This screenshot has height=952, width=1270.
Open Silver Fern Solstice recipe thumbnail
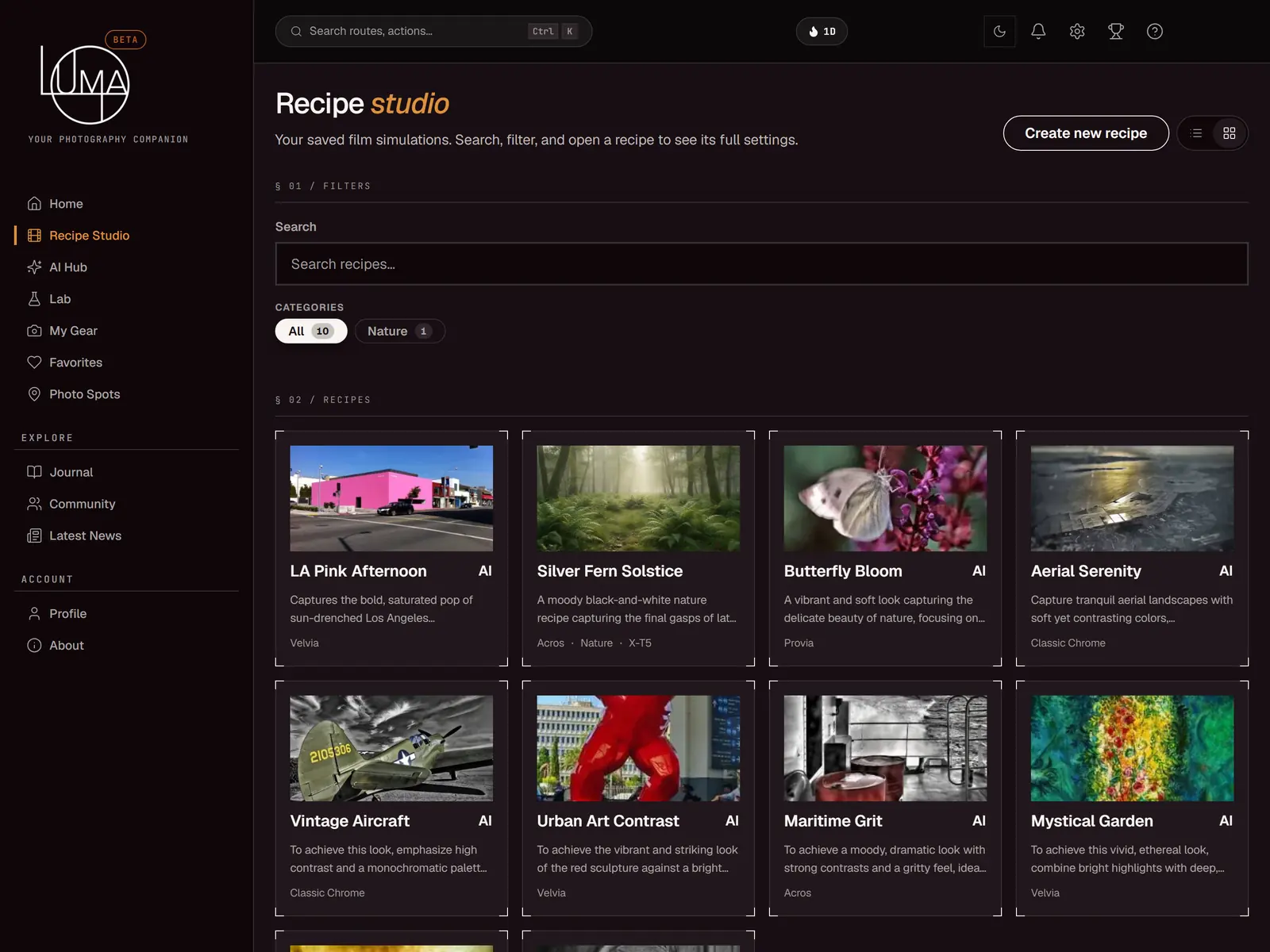click(x=638, y=498)
